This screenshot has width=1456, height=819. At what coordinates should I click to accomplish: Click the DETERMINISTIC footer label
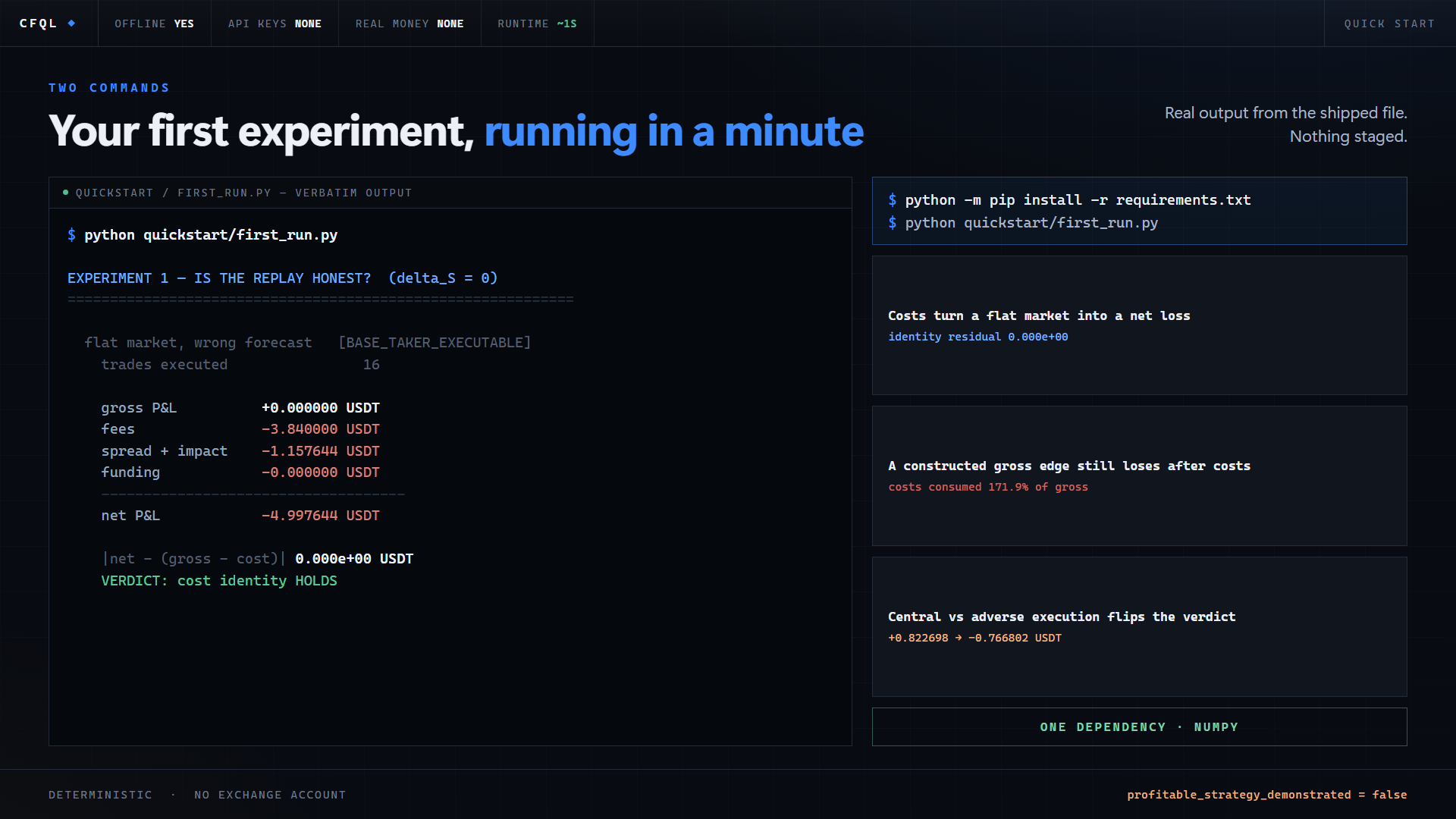click(x=100, y=795)
